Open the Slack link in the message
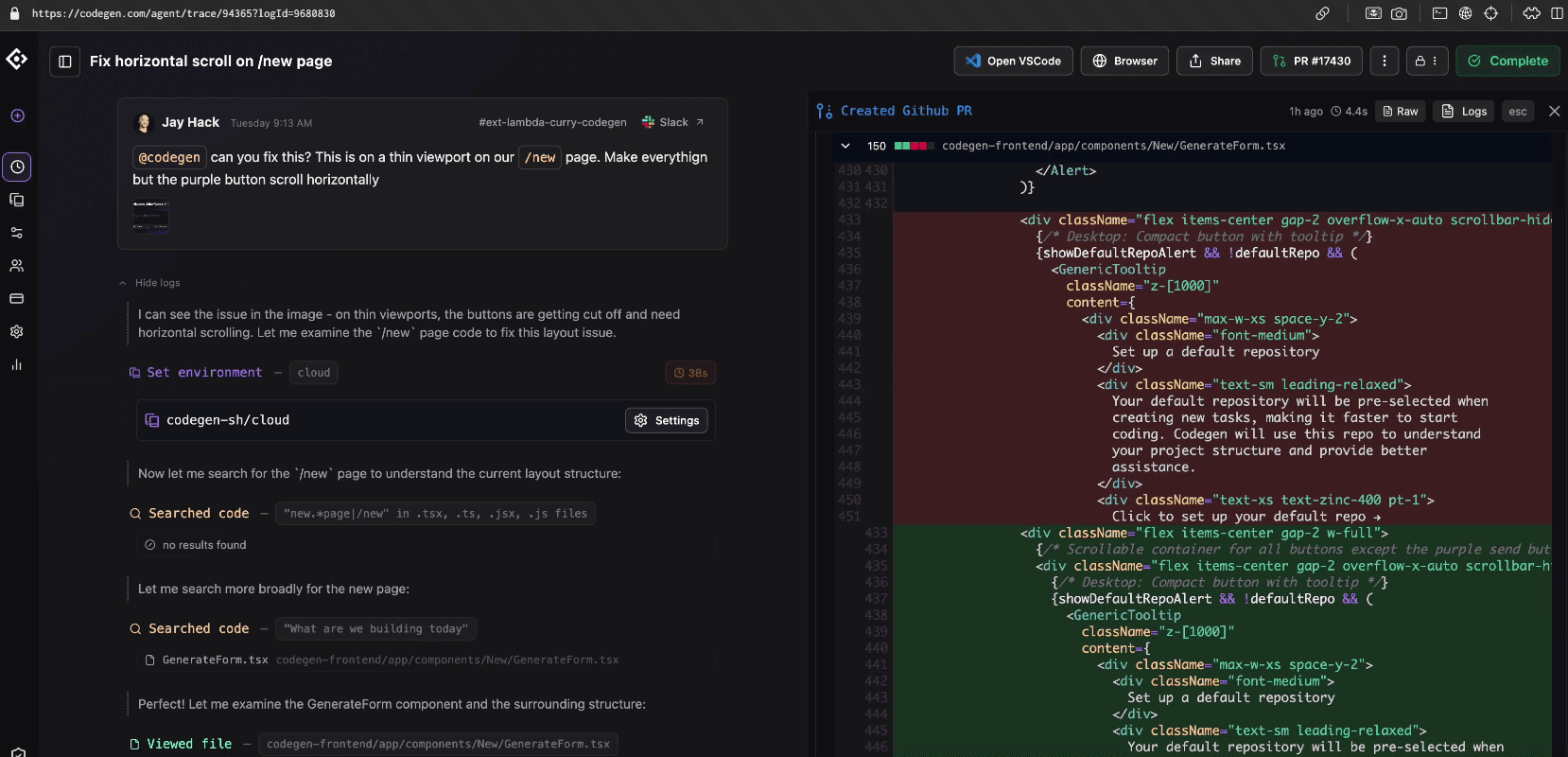1568x757 pixels. pyautogui.click(x=672, y=122)
